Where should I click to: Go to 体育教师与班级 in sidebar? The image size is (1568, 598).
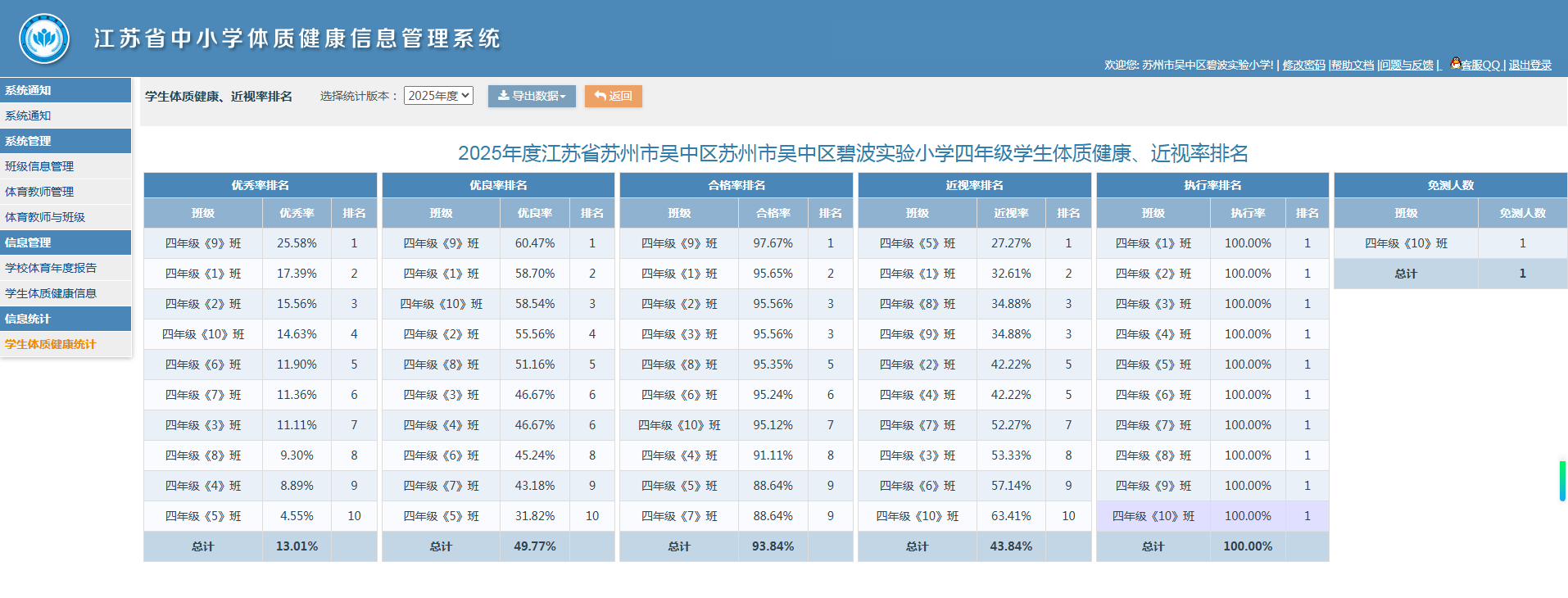pyautogui.click(x=45, y=217)
